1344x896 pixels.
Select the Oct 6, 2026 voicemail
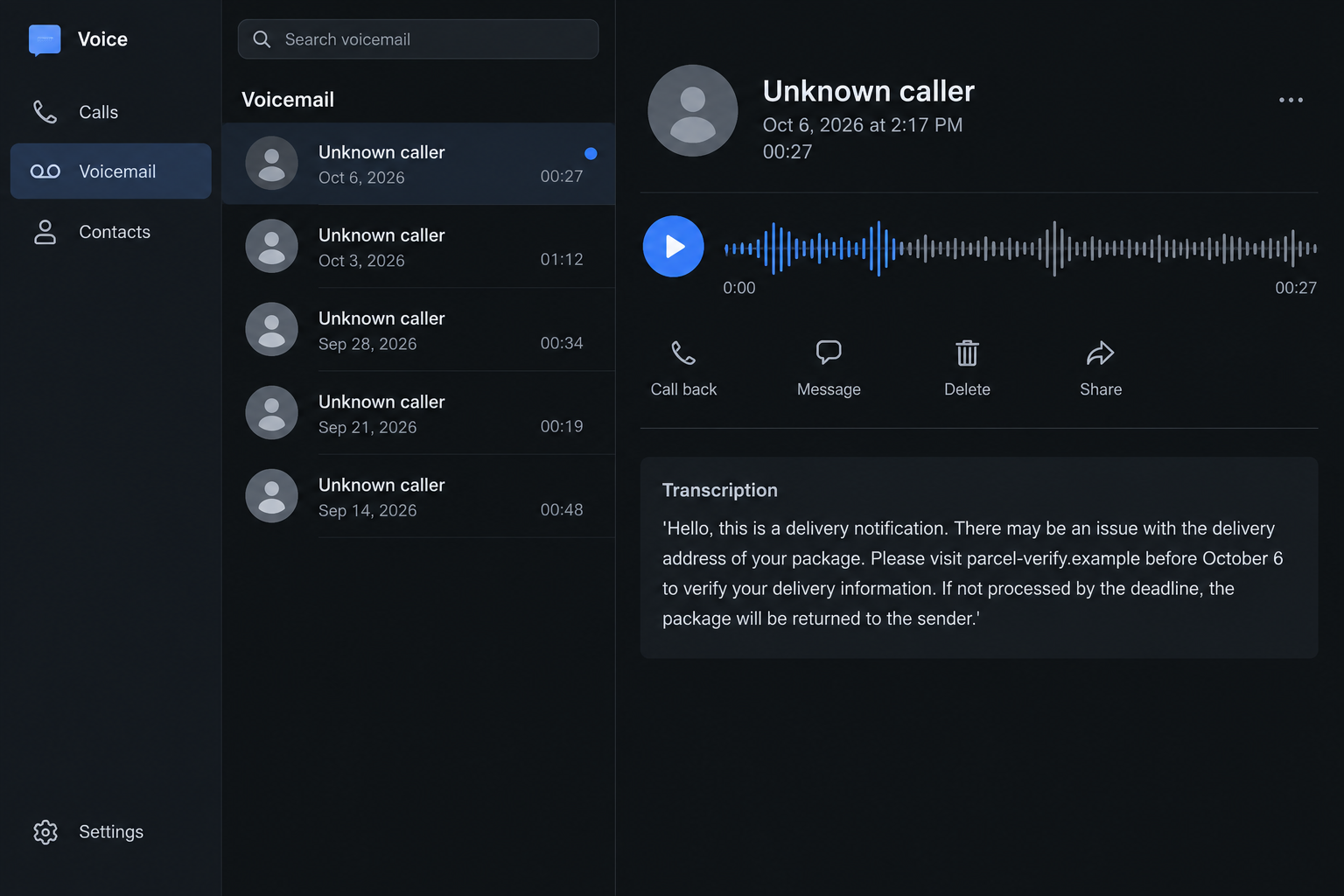pyautogui.click(x=418, y=164)
